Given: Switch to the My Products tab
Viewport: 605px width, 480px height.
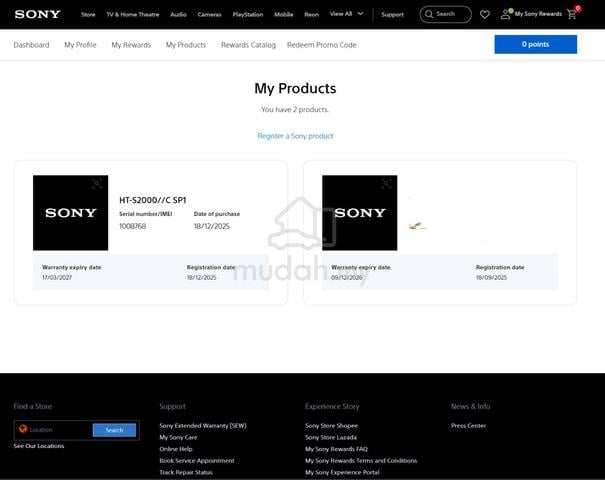Looking at the screenshot, I should click(x=186, y=45).
